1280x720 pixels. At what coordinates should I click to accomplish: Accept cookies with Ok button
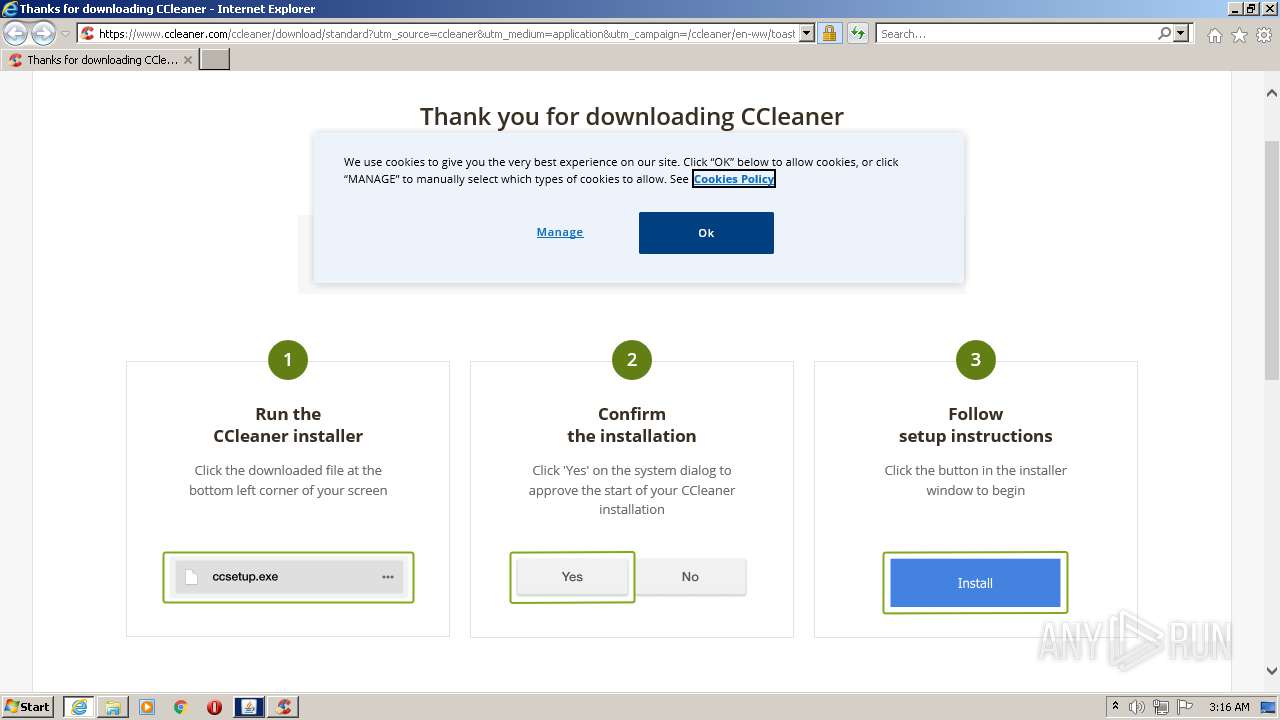coord(706,233)
